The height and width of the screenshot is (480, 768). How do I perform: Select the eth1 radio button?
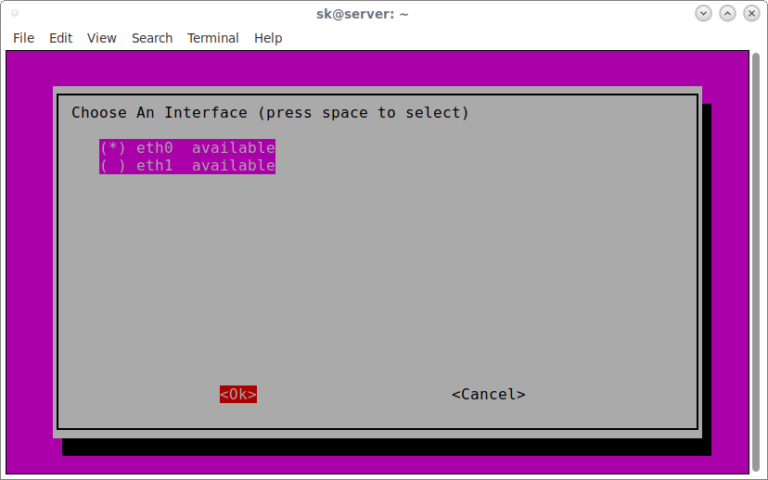[112, 166]
